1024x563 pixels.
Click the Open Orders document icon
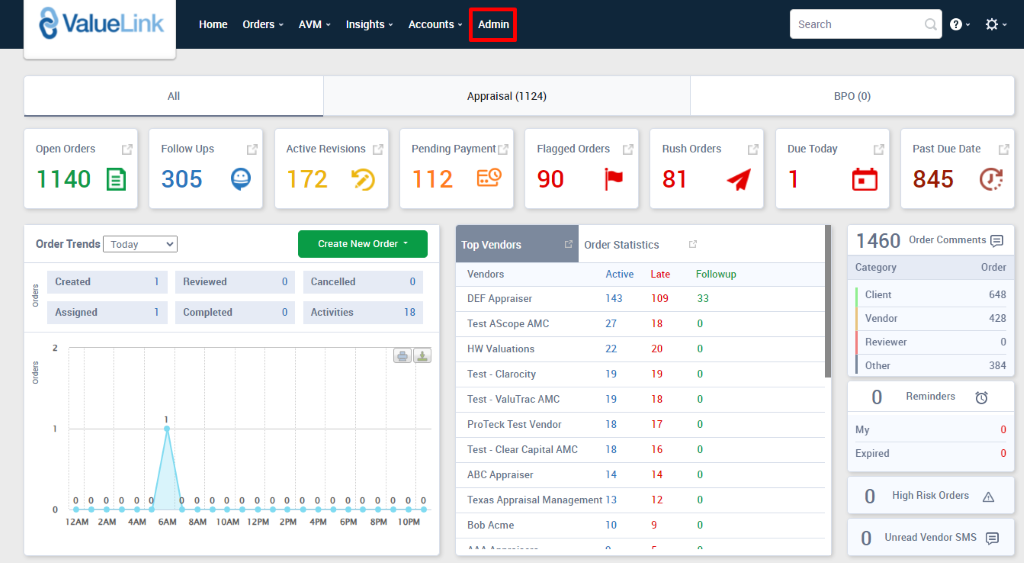click(x=116, y=179)
